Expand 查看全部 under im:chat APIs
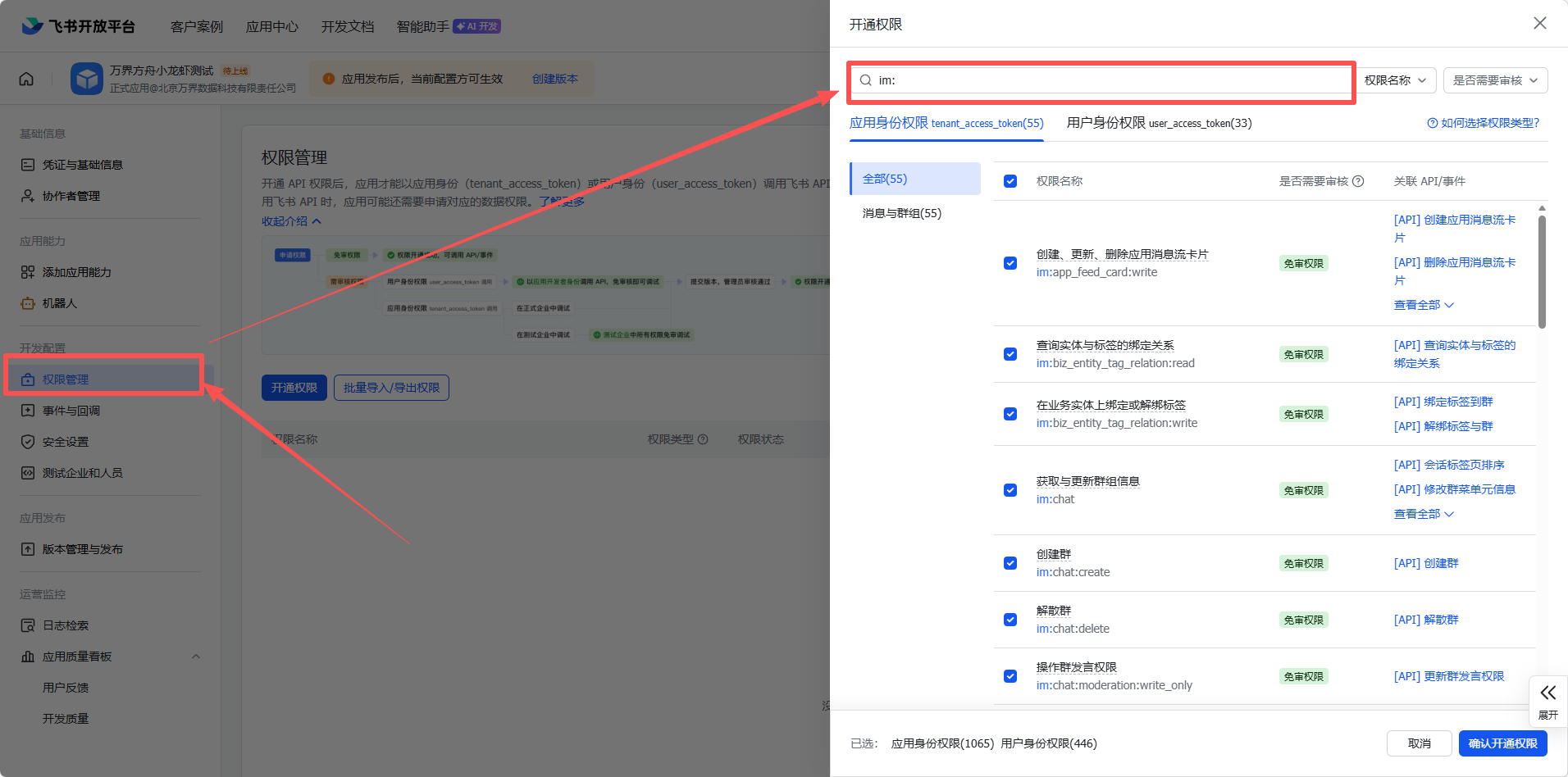Viewport: 1568px width, 777px height. pyautogui.click(x=1424, y=514)
